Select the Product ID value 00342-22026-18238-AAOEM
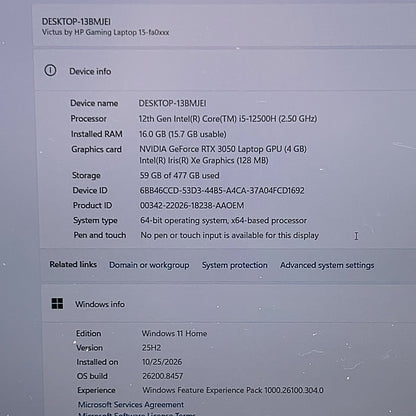 pos(192,205)
